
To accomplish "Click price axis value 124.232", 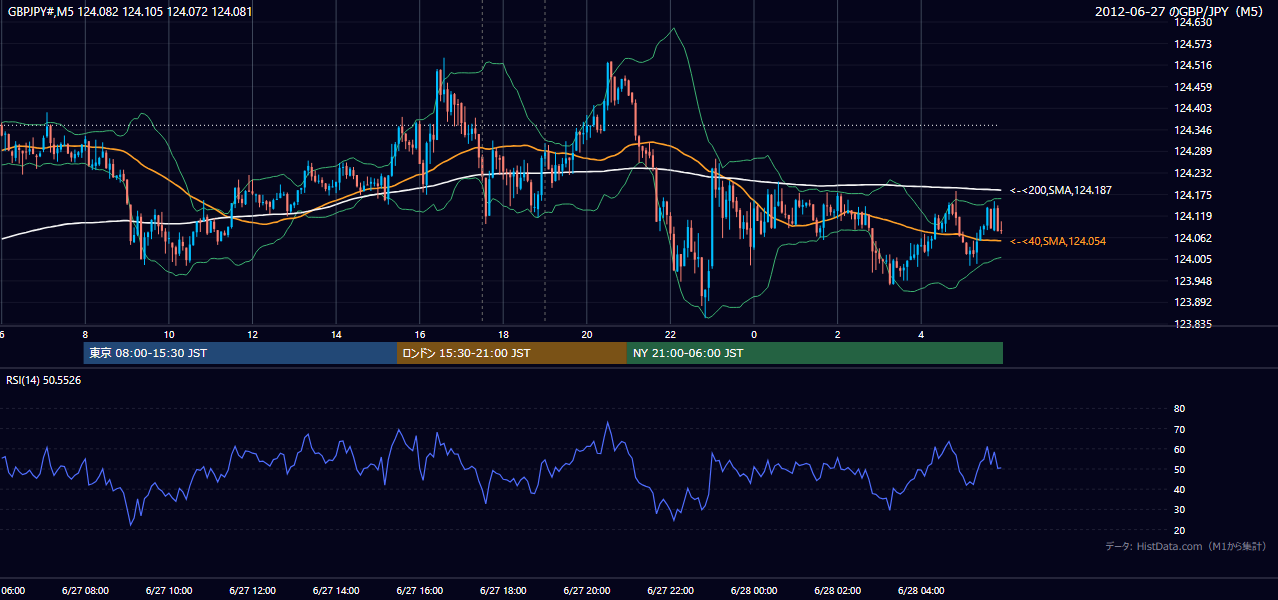I will [x=1192, y=173].
